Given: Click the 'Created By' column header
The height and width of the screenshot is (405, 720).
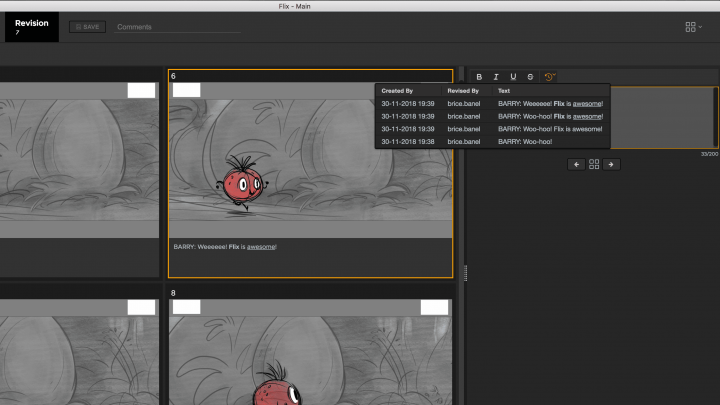Looking at the screenshot, I should (x=397, y=91).
